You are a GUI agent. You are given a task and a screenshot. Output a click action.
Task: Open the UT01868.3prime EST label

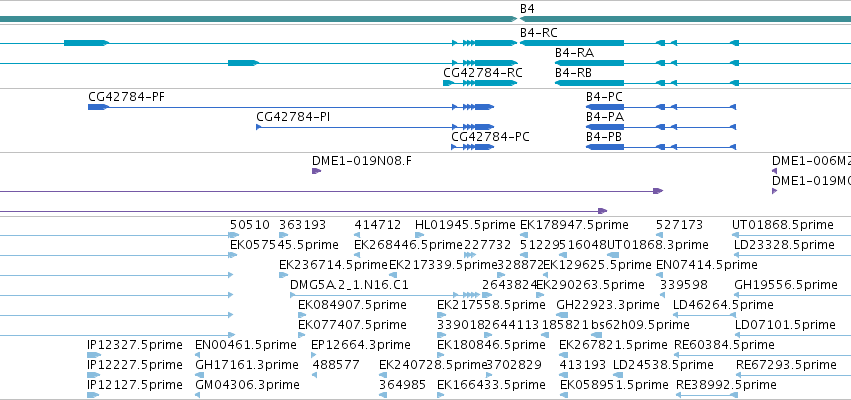click(x=658, y=245)
